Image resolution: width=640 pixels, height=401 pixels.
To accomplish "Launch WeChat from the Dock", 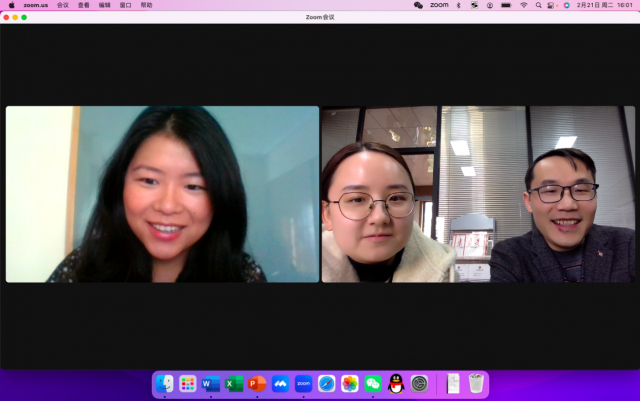I will click(373, 384).
